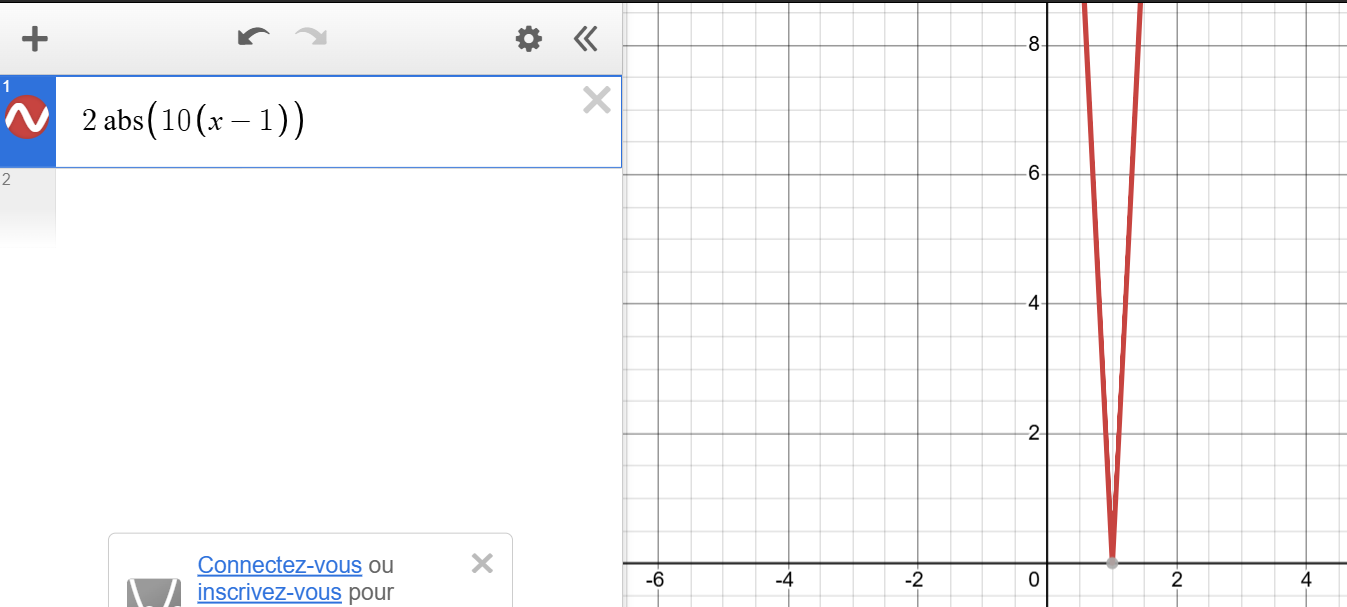This screenshot has width=1347, height=607.
Task: Hide the graph of expression 1
Action: pyautogui.click(x=27, y=119)
